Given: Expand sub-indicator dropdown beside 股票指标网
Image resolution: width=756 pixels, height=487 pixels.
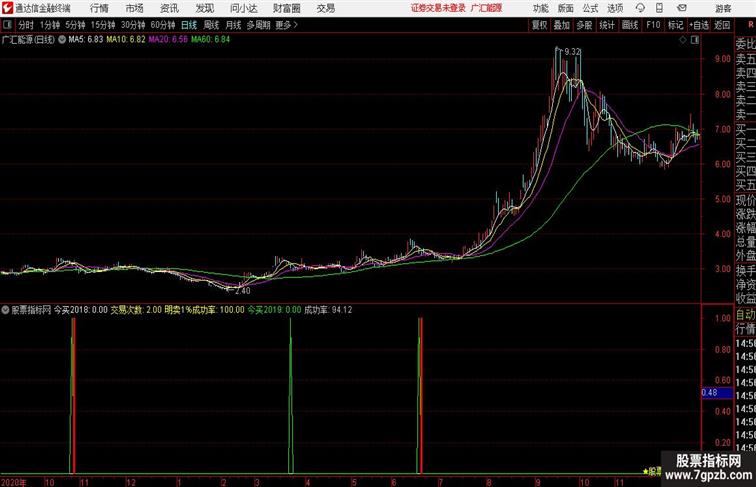Looking at the screenshot, I should pyautogui.click(x=5, y=310).
